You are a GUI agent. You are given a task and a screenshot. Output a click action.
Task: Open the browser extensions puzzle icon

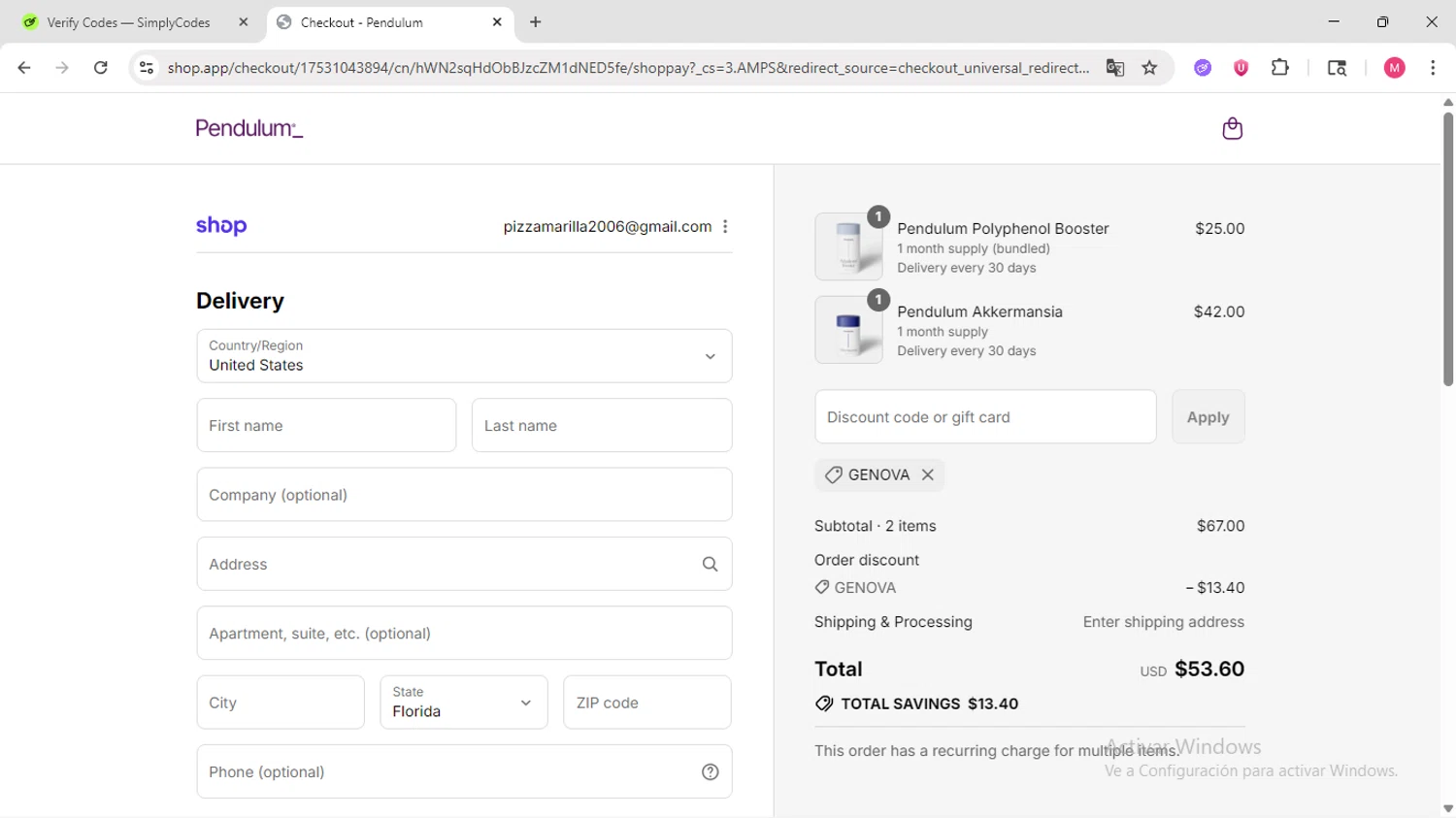pyautogui.click(x=1280, y=68)
